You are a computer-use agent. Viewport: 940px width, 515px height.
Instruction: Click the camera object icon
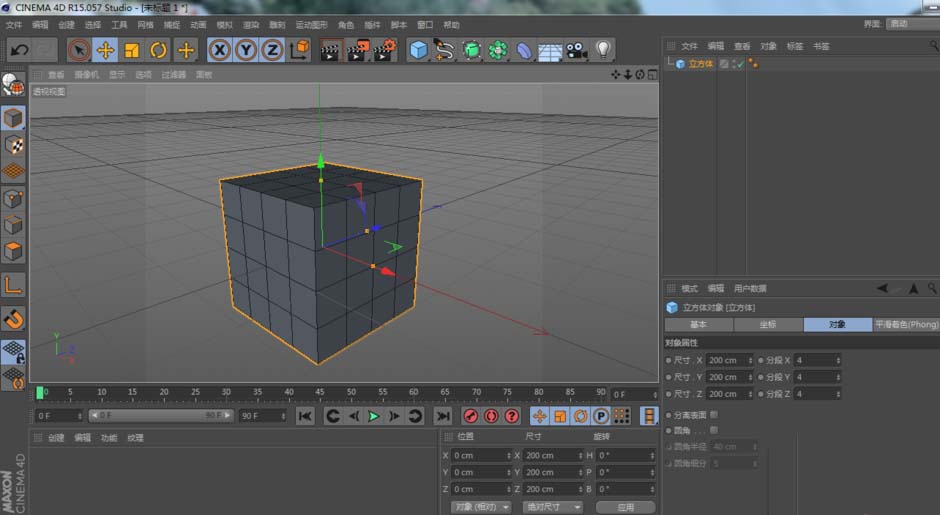[x=576, y=50]
